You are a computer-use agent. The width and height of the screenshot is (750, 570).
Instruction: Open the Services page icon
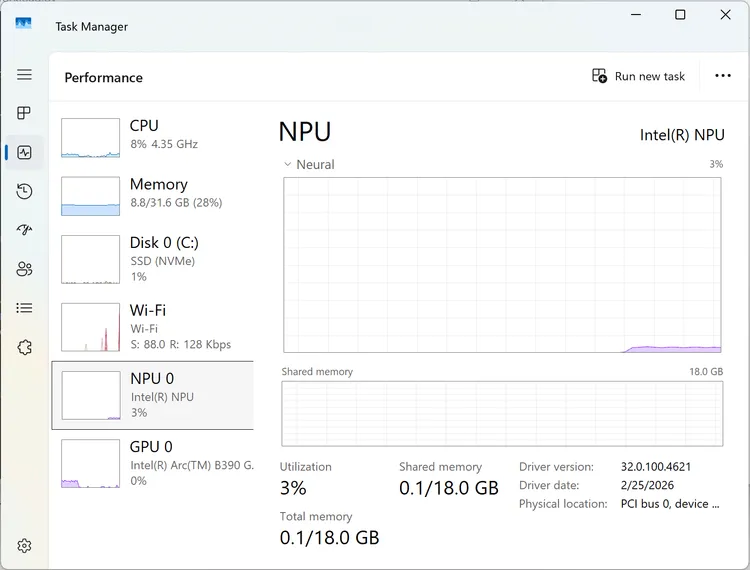(24, 347)
